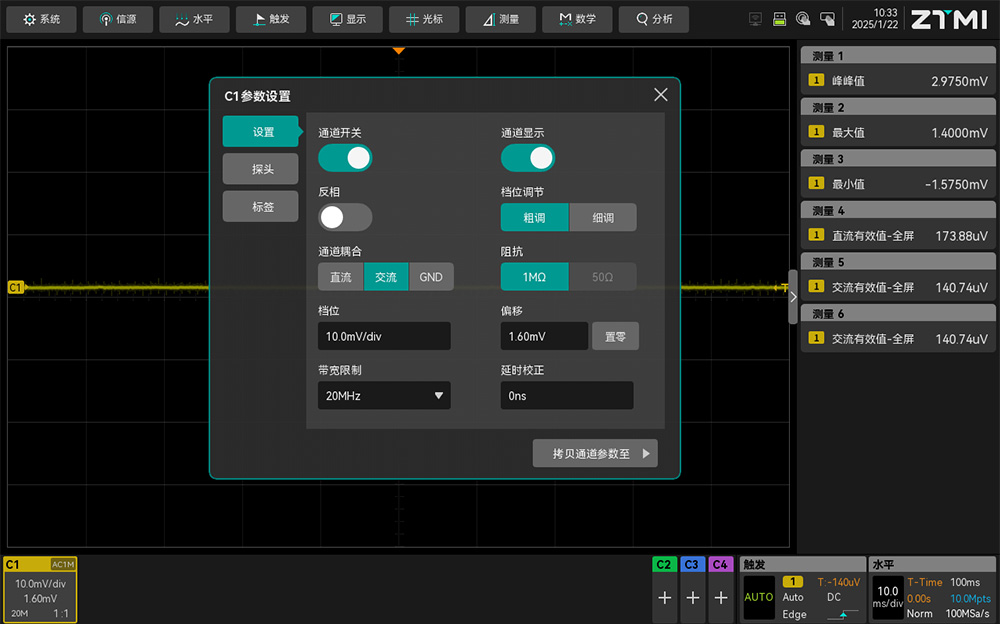Add channel C4 with its plus icon

(720, 597)
